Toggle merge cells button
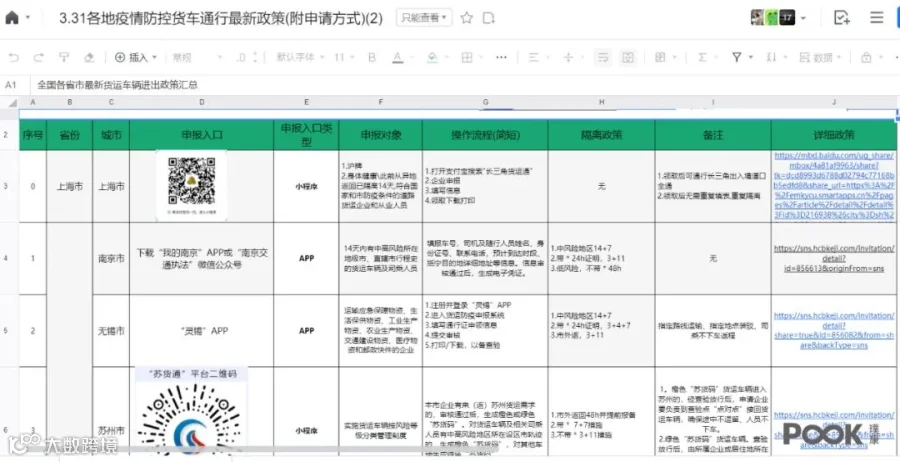Image resolution: width=900 pixels, height=462 pixels. (628, 57)
